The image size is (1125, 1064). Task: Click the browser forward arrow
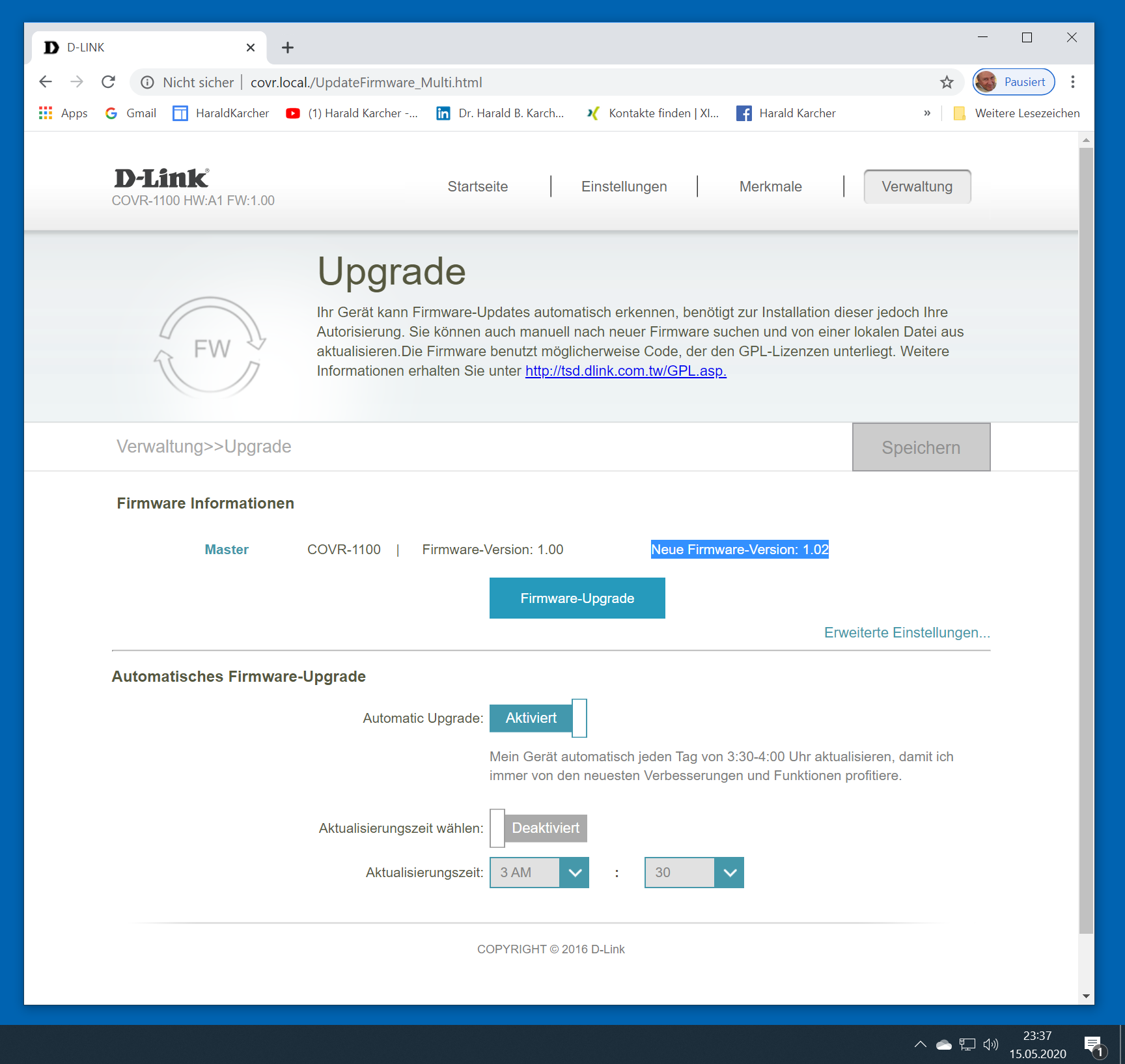coord(77,82)
